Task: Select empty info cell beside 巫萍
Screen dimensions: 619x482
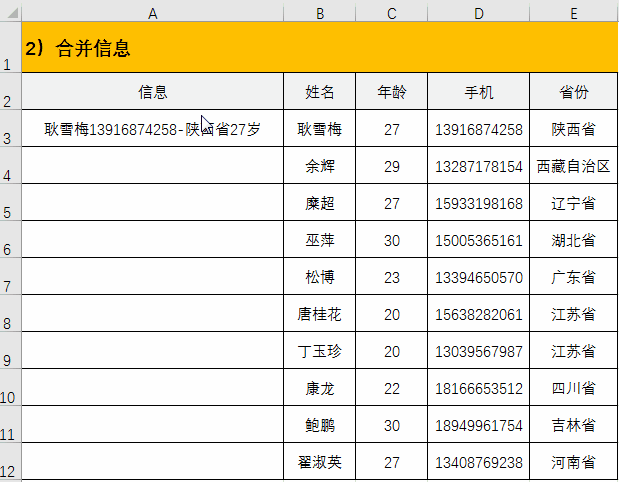Action: click(x=152, y=239)
